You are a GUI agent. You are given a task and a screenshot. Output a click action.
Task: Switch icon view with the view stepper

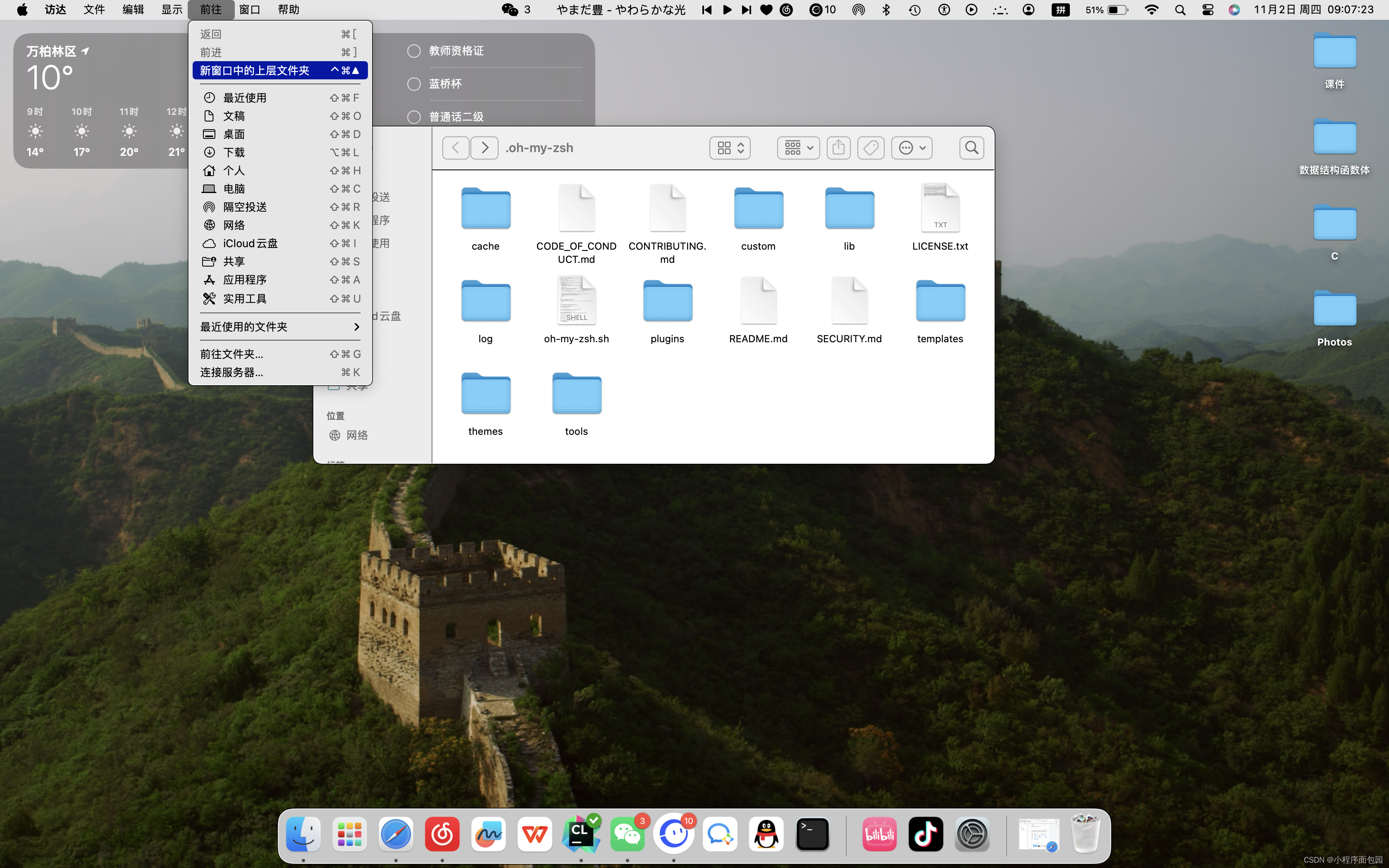point(730,148)
